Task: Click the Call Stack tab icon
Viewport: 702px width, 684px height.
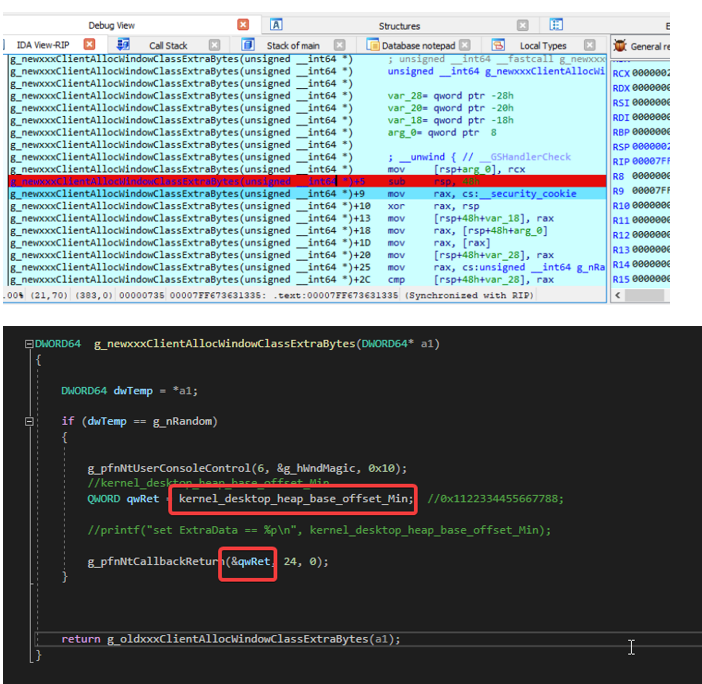Action: pos(123,45)
